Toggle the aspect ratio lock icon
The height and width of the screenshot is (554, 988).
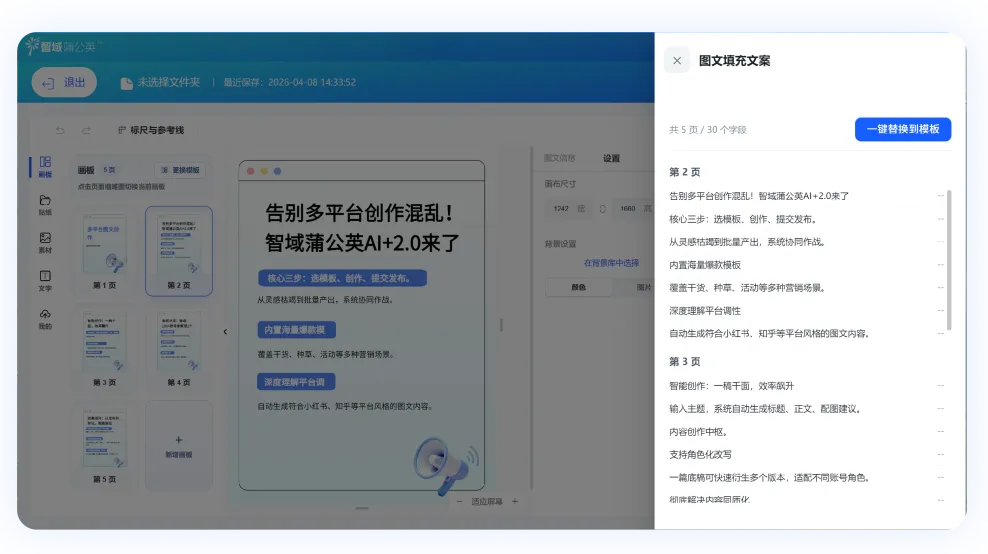click(602, 209)
